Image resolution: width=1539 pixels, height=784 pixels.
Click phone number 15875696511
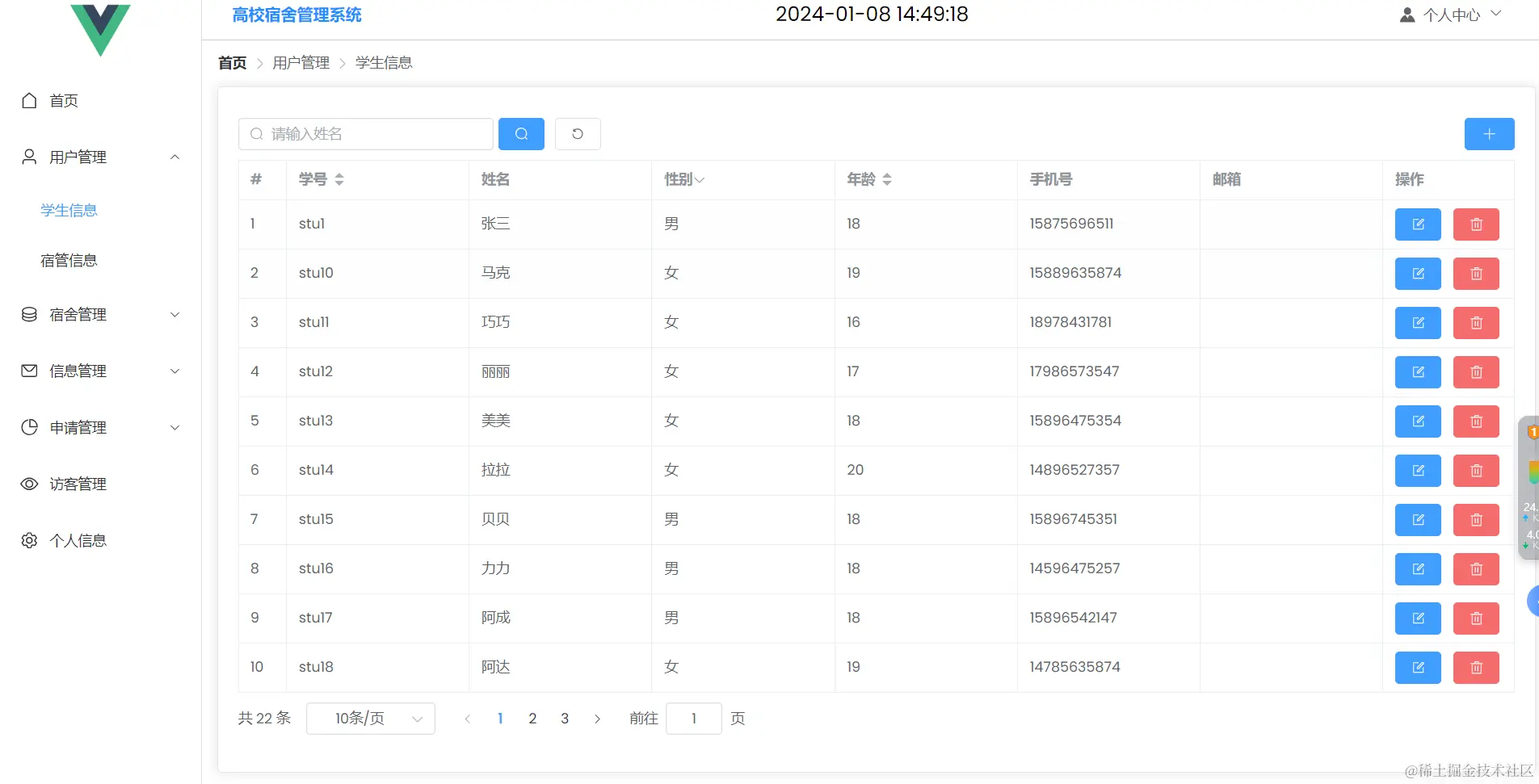pyautogui.click(x=1071, y=224)
